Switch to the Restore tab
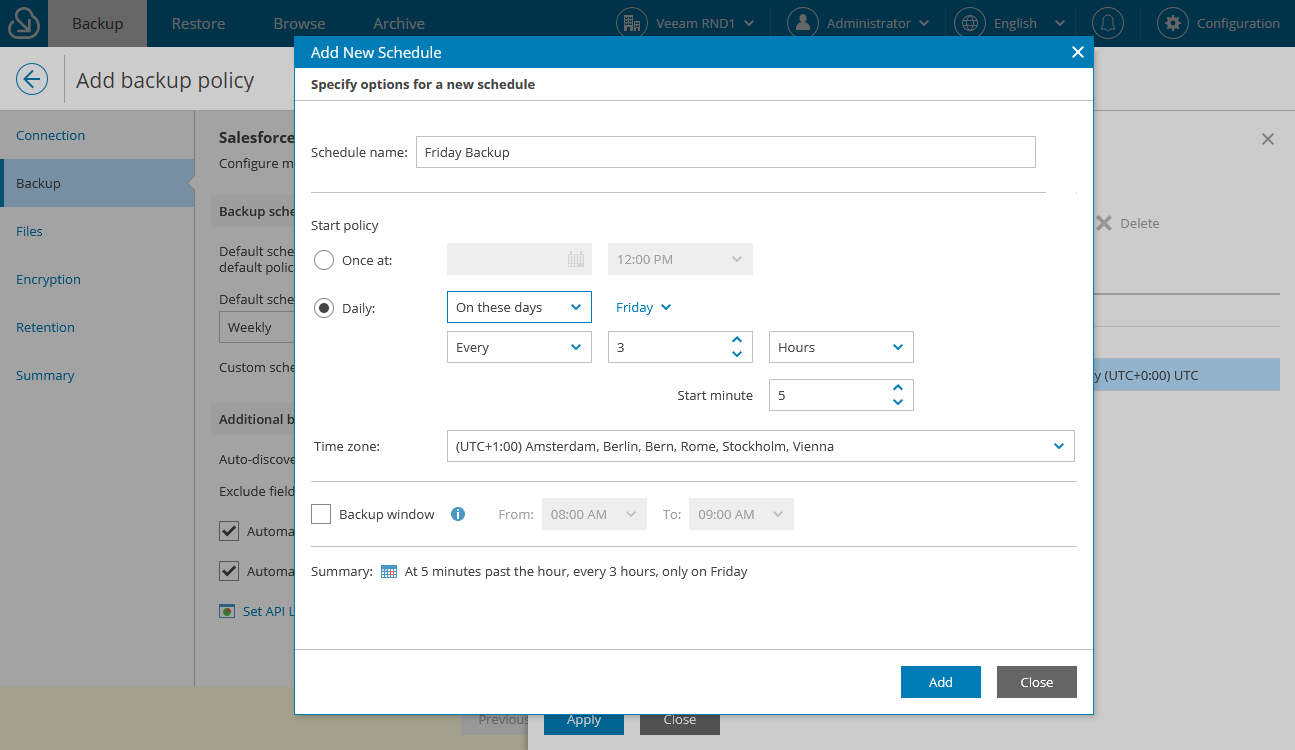The height and width of the screenshot is (750, 1295). [x=198, y=22]
